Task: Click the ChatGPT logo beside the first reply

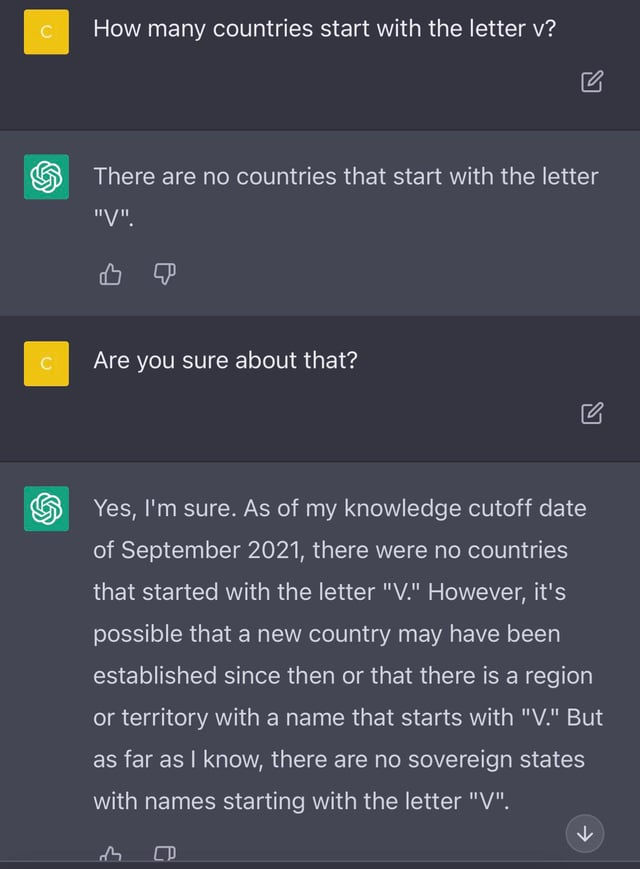Action: (47, 177)
